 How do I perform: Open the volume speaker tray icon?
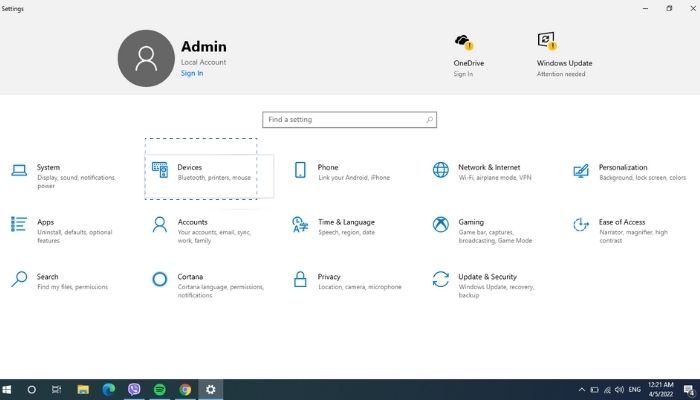pyautogui.click(x=619, y=390)
